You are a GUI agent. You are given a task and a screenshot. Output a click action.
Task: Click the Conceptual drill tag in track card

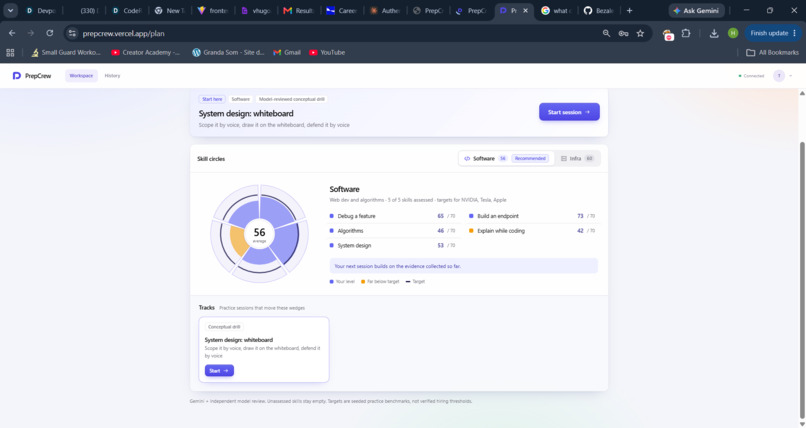[x=224, y=327]
